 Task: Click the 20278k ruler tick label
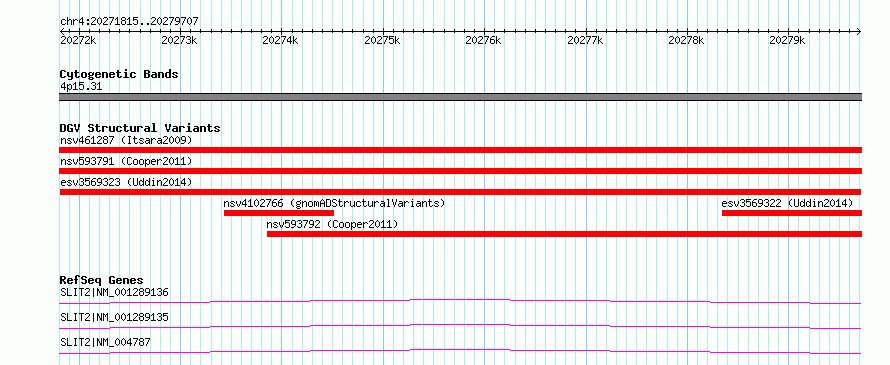coord(686,40)
